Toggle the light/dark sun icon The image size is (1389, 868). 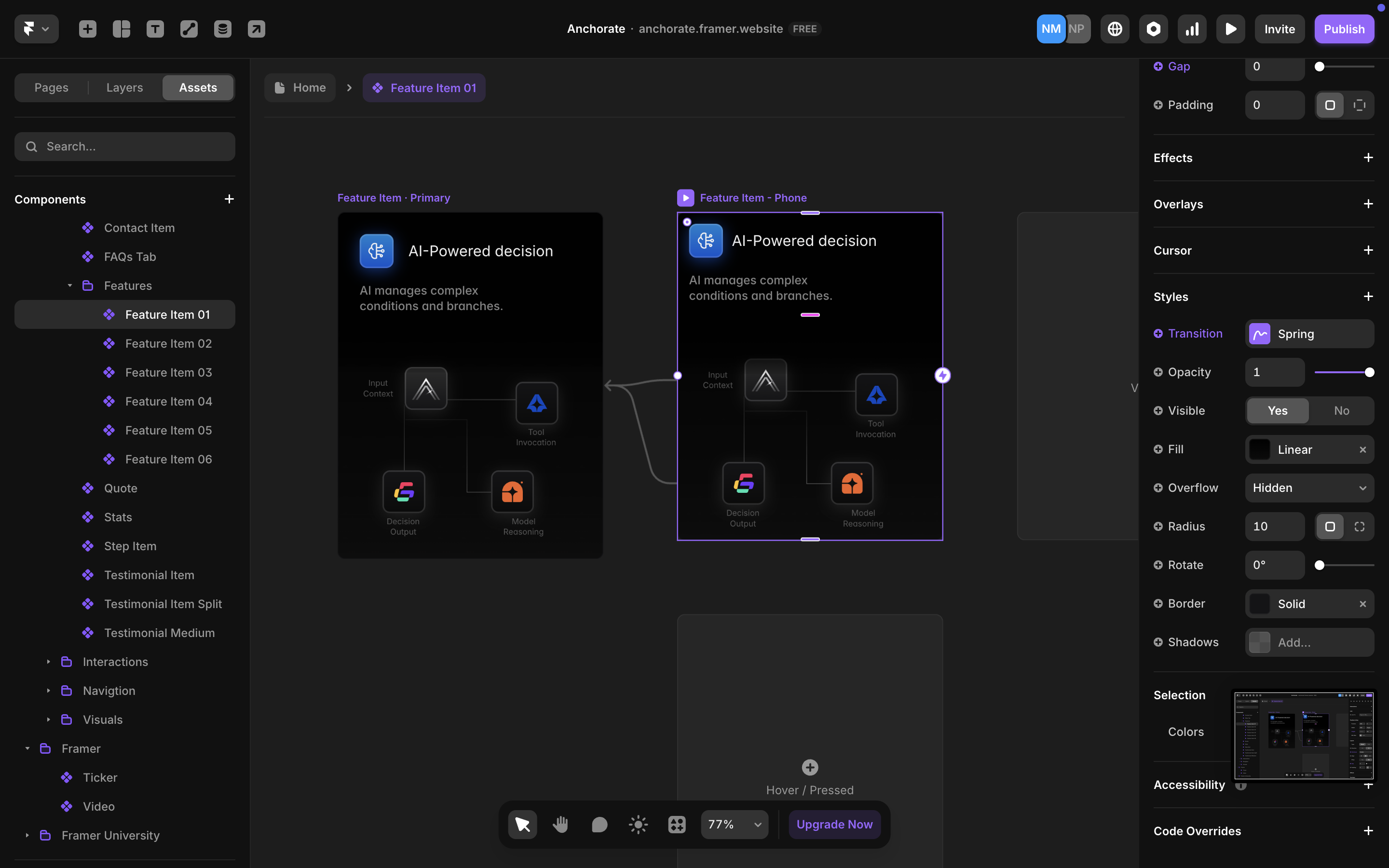coord(638,825)
